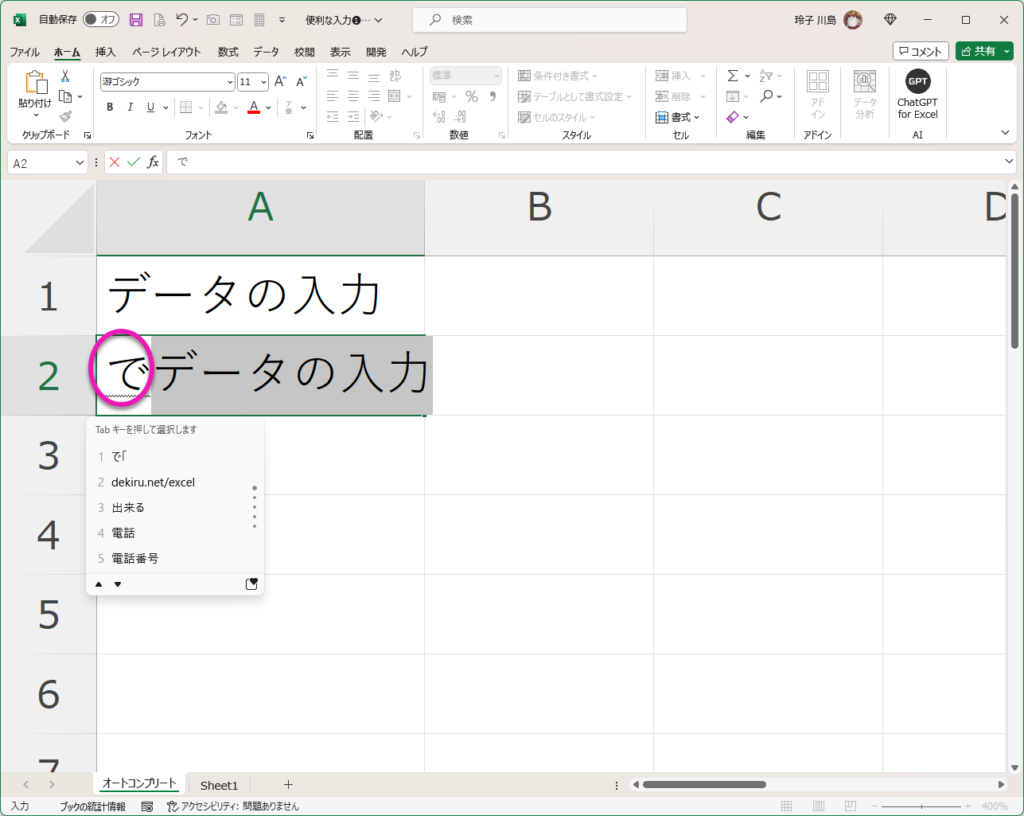
Task: Click the 共有 share button
Action: click(x=983, y=51)
